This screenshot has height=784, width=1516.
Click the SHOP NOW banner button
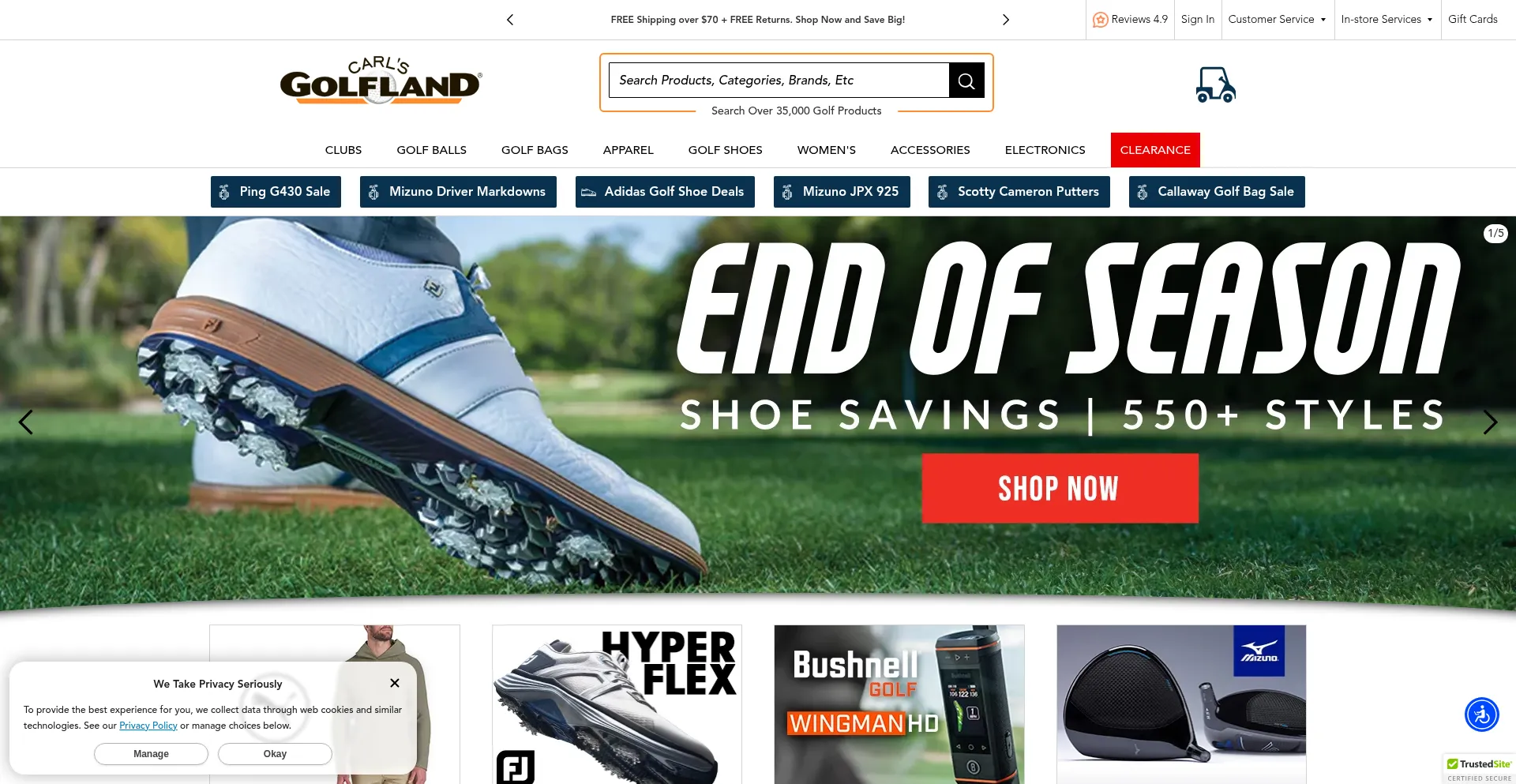pos(1060,488)
